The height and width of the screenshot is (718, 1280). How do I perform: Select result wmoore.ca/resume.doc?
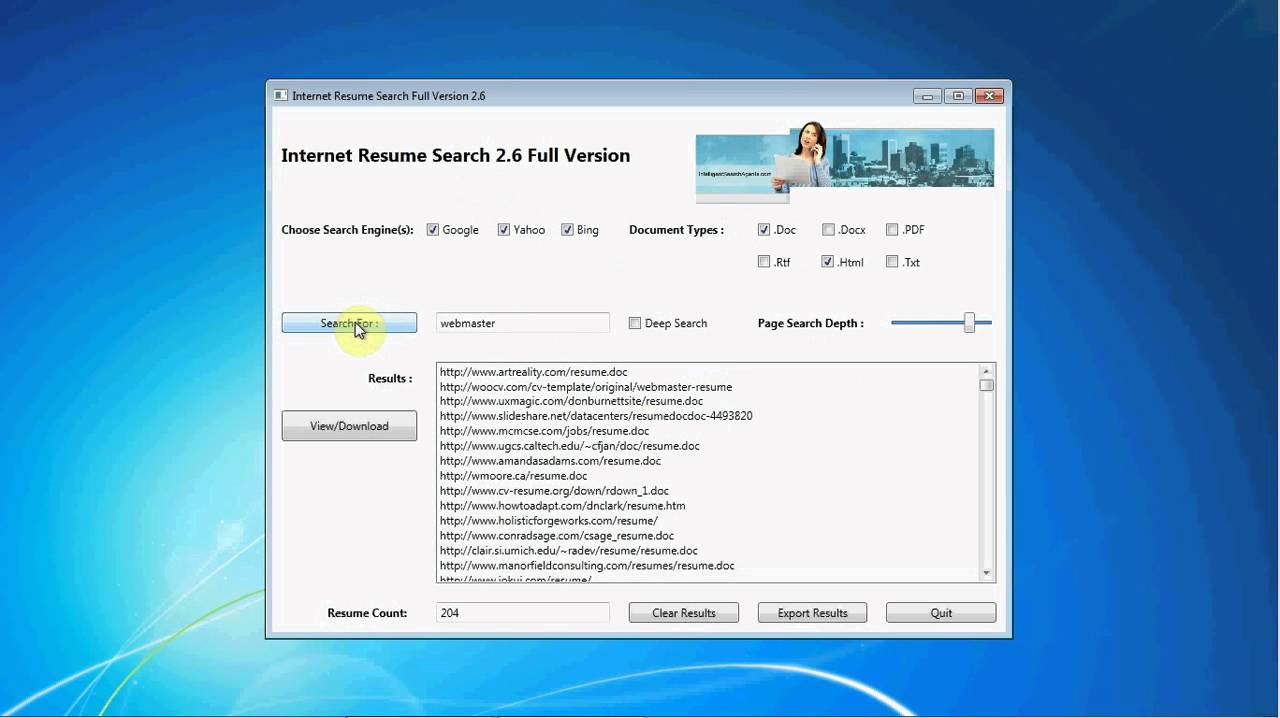[x=514, y=476]
